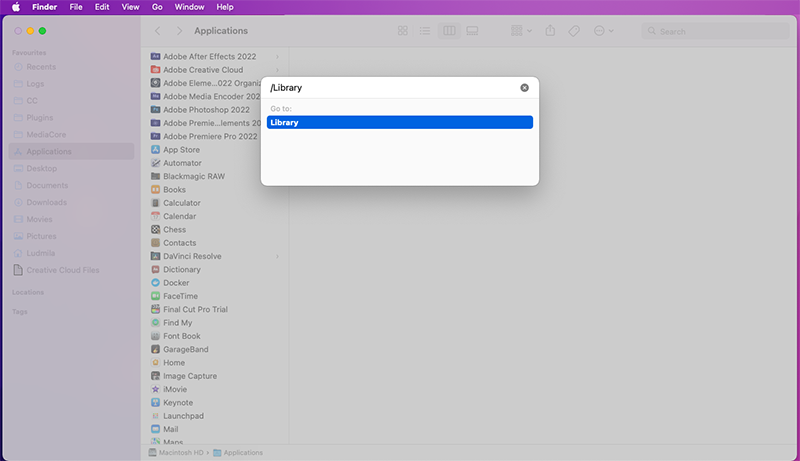Image resolution: width=800 pixels, height=461 pixels.
Task: Select Desktop in the sidebar
Action: point(71,168)
